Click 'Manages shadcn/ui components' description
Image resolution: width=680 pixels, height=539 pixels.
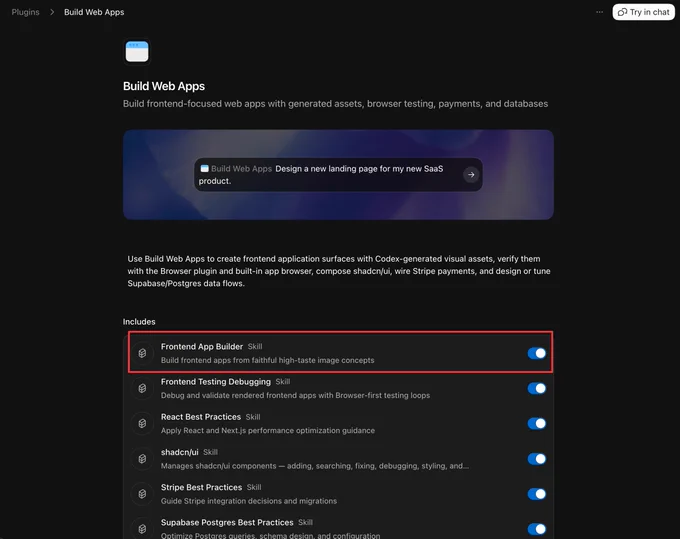pos(315,466)
